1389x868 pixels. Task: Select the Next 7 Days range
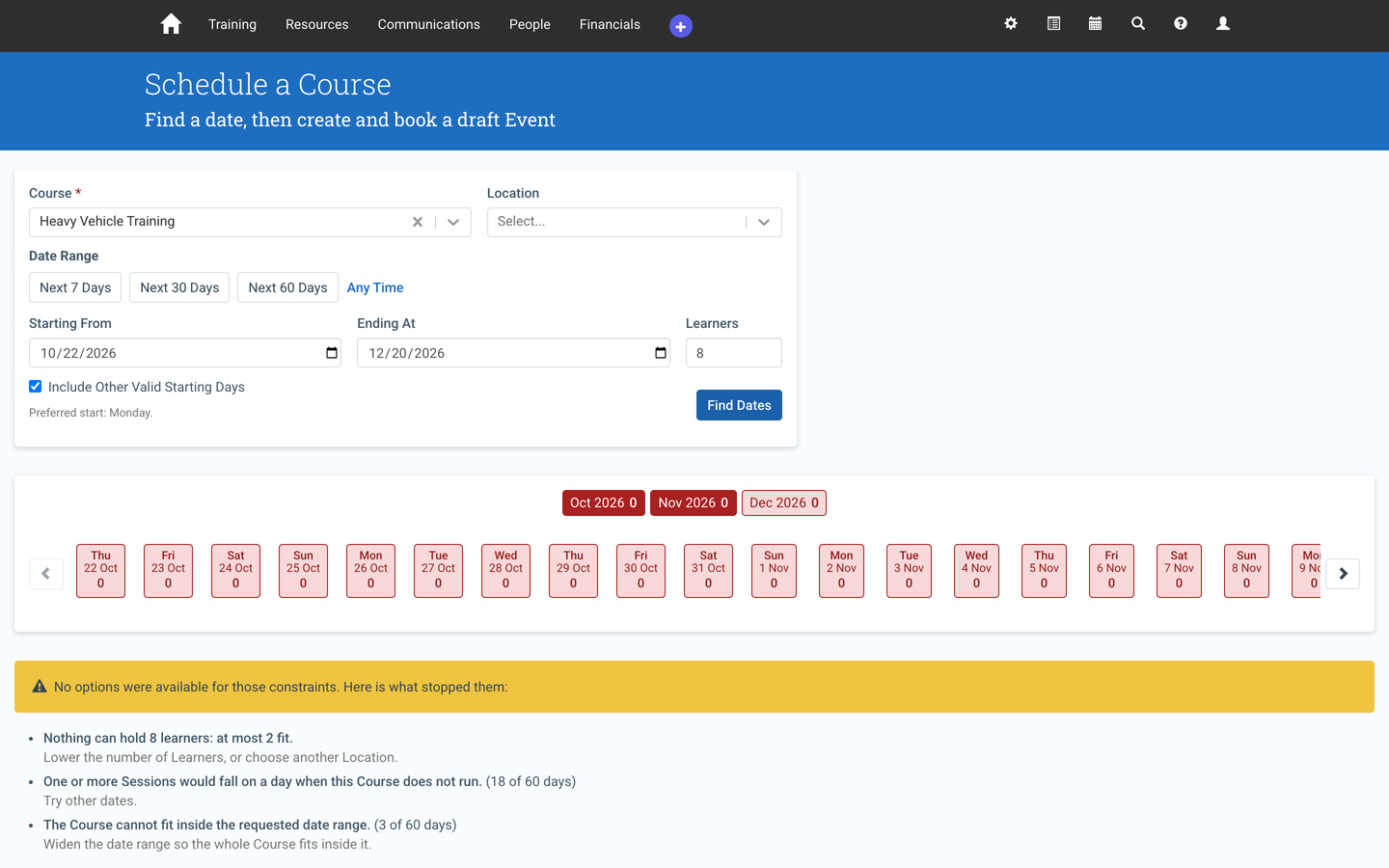coord(75,287)
